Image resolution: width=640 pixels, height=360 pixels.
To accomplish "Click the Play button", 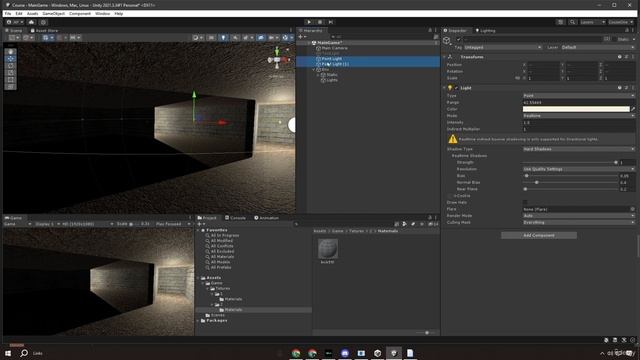I will click(309, 22).
